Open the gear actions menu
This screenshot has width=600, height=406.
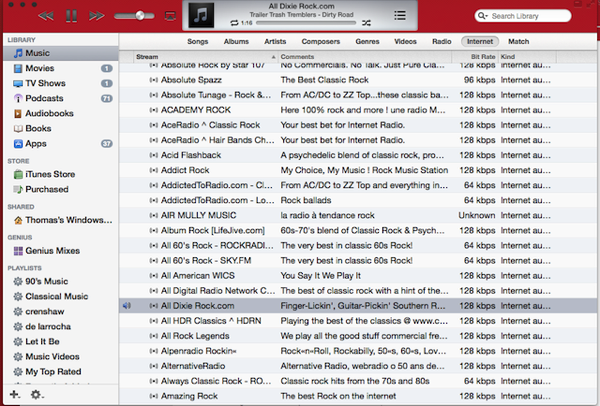[x=37, y=395]
